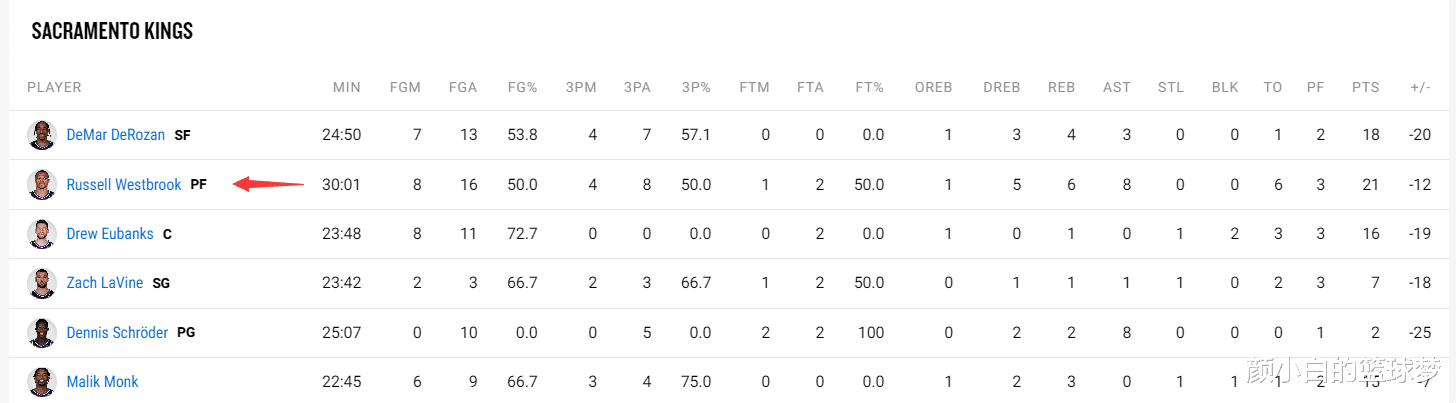
Task: Sort table by PTS column header
Action: click(1365, 88)
